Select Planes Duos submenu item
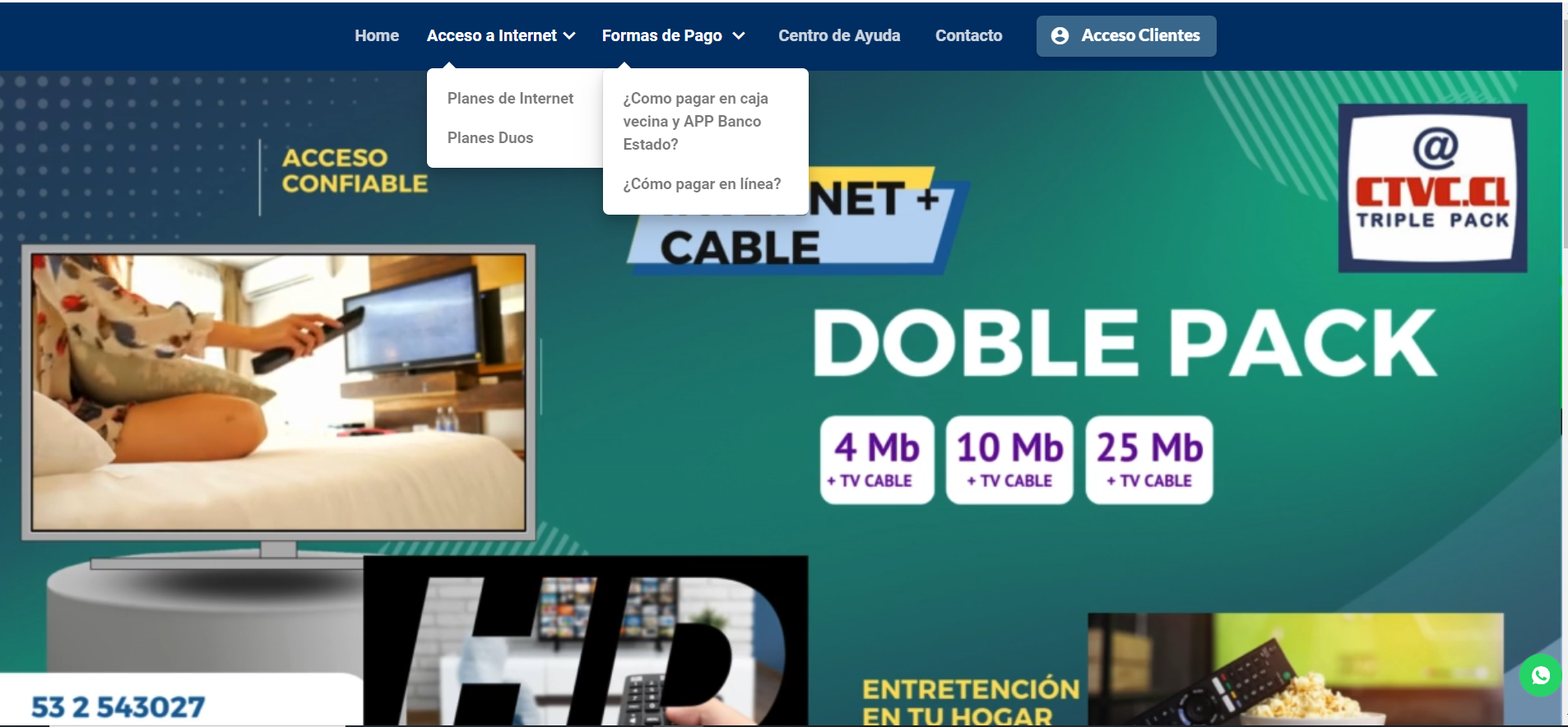This screenshot has width=1568, height=727. click(490, 138)
